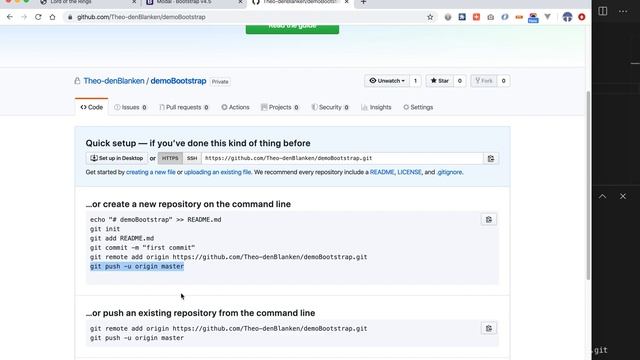Open the demoBootstrap repository link

178,81
